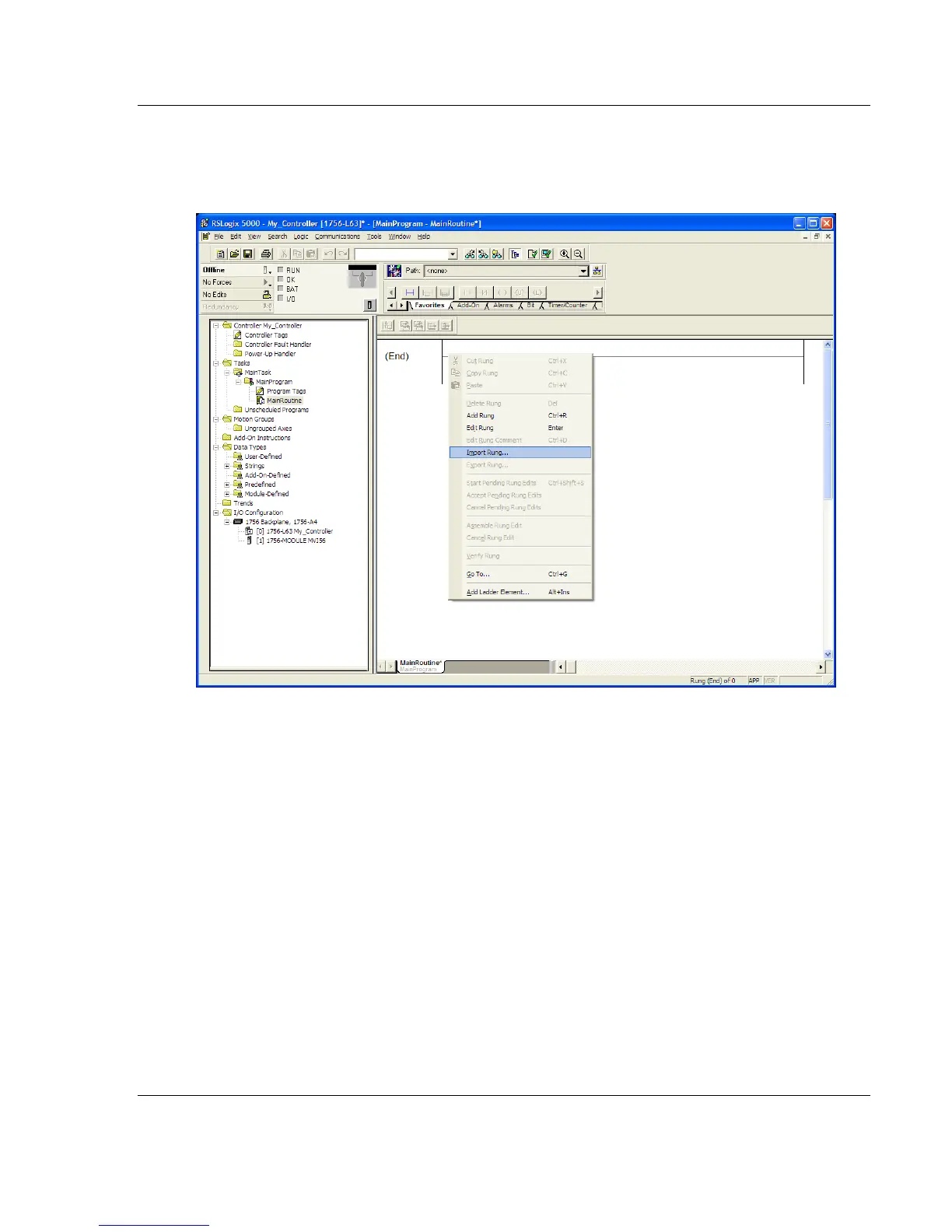Screen dimensions: 952x1232
Task: Click the Verify Routine toolbar icon
Action: click(533, 254)
